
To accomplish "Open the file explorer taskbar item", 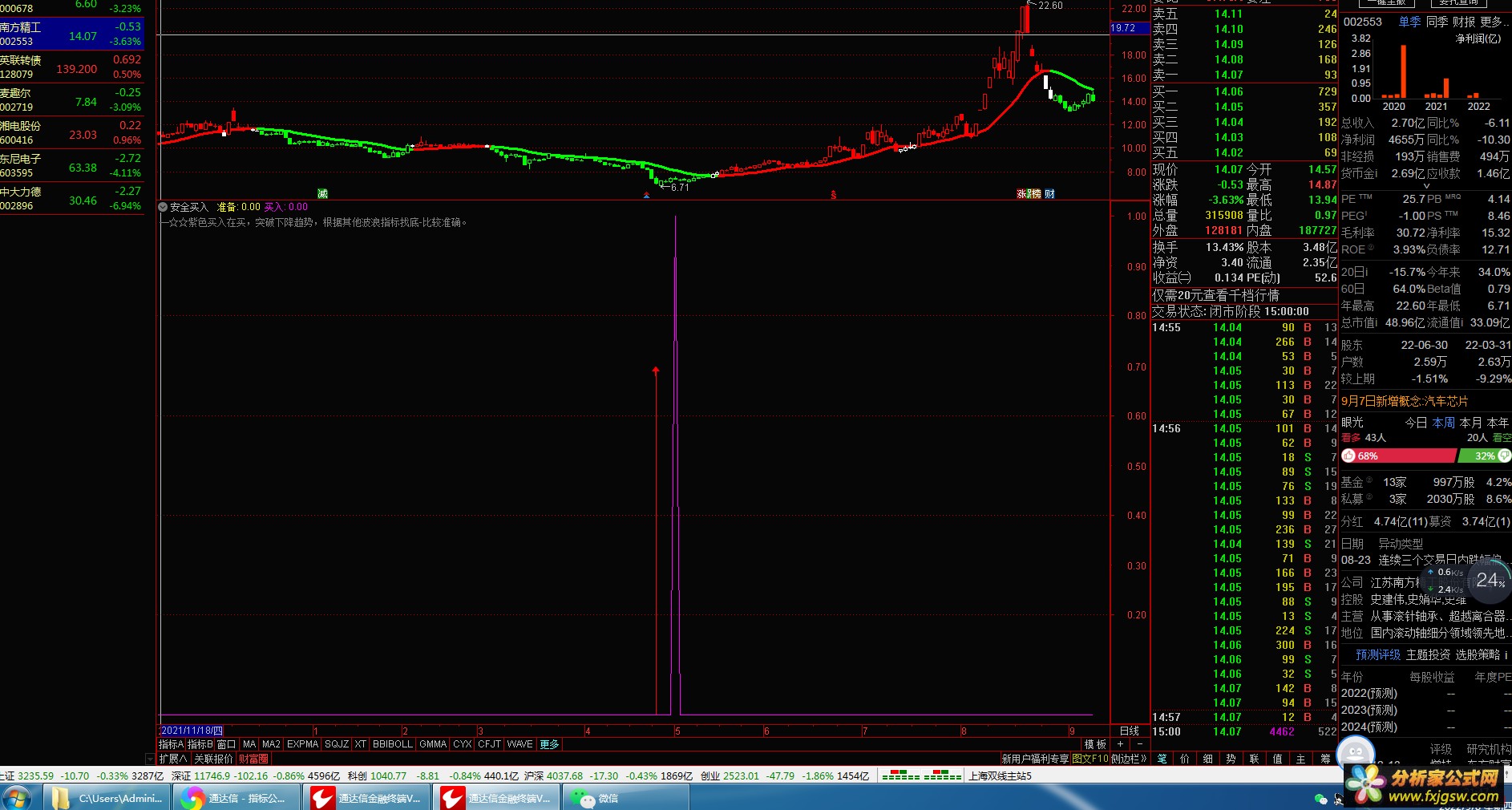I will click(x=107, y=798).
